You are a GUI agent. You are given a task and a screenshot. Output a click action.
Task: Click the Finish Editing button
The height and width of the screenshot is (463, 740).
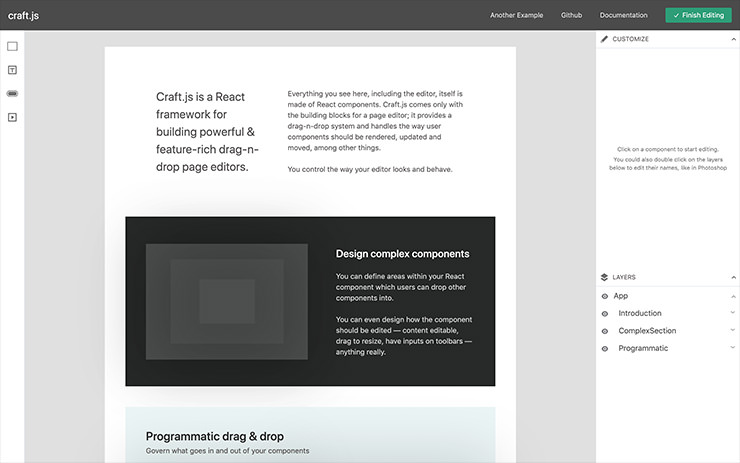[x=698, y=15]
